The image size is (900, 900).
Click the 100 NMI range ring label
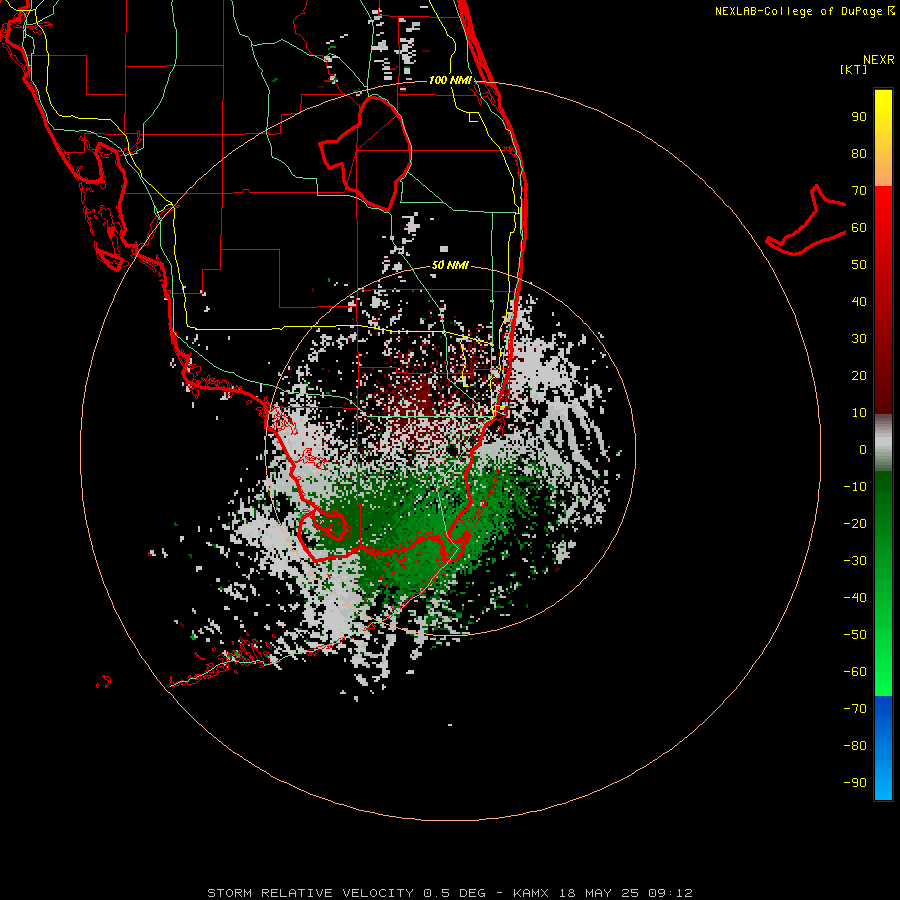(x=450, y=80)
